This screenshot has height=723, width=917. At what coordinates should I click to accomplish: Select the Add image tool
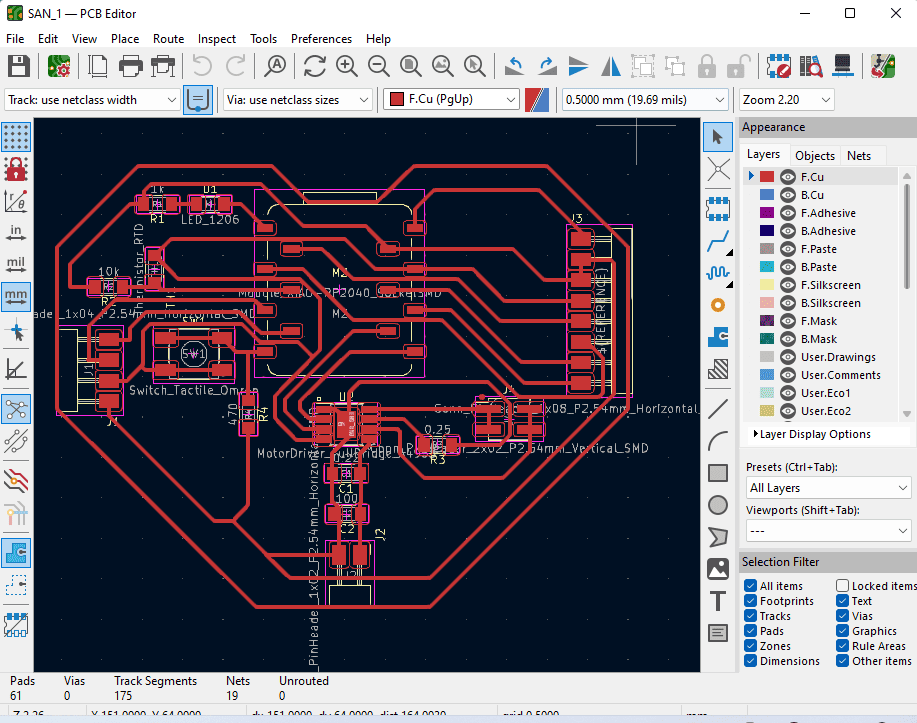click(x=718, y=569)
